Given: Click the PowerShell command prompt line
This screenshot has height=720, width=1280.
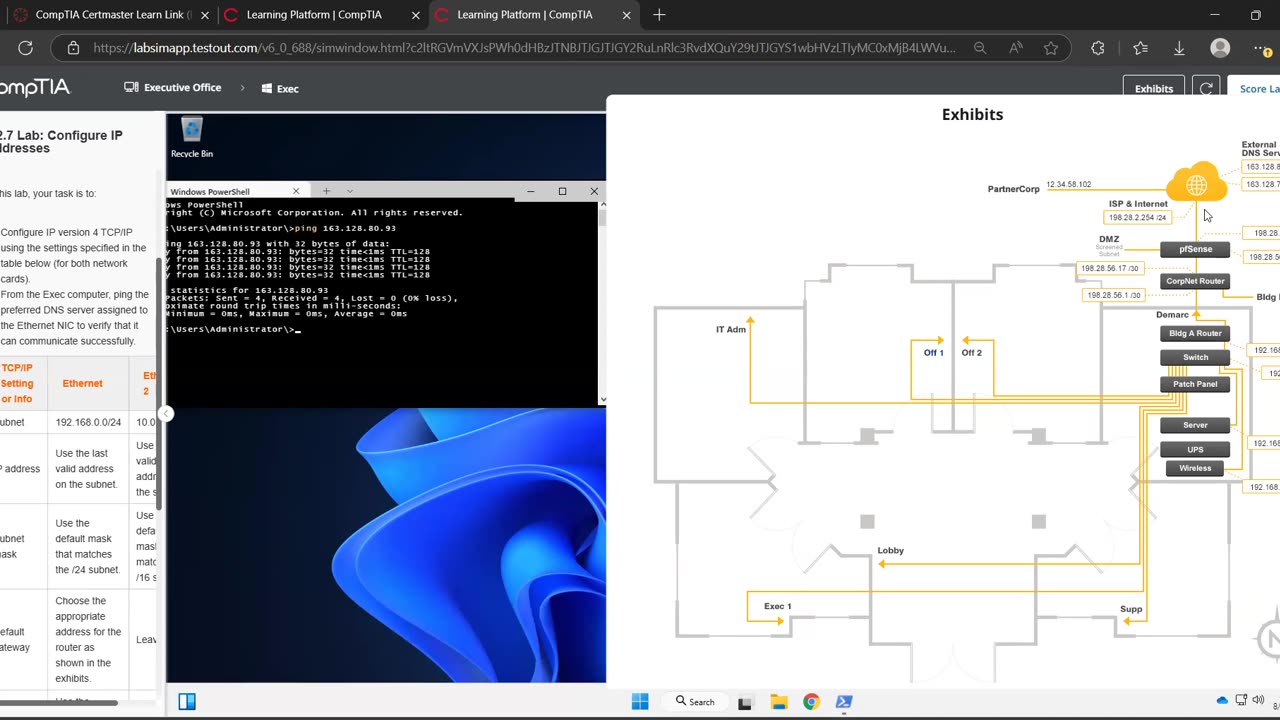Looking at the screenshot, I should click(232, 329).
